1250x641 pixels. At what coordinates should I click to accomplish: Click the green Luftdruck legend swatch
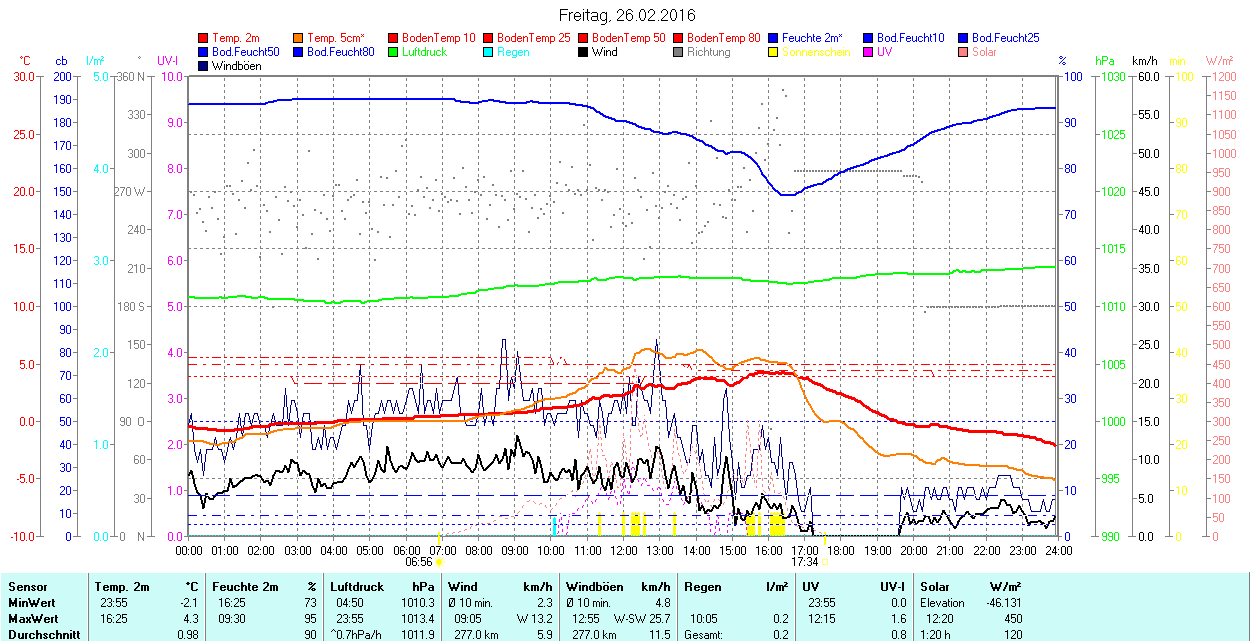394,52
